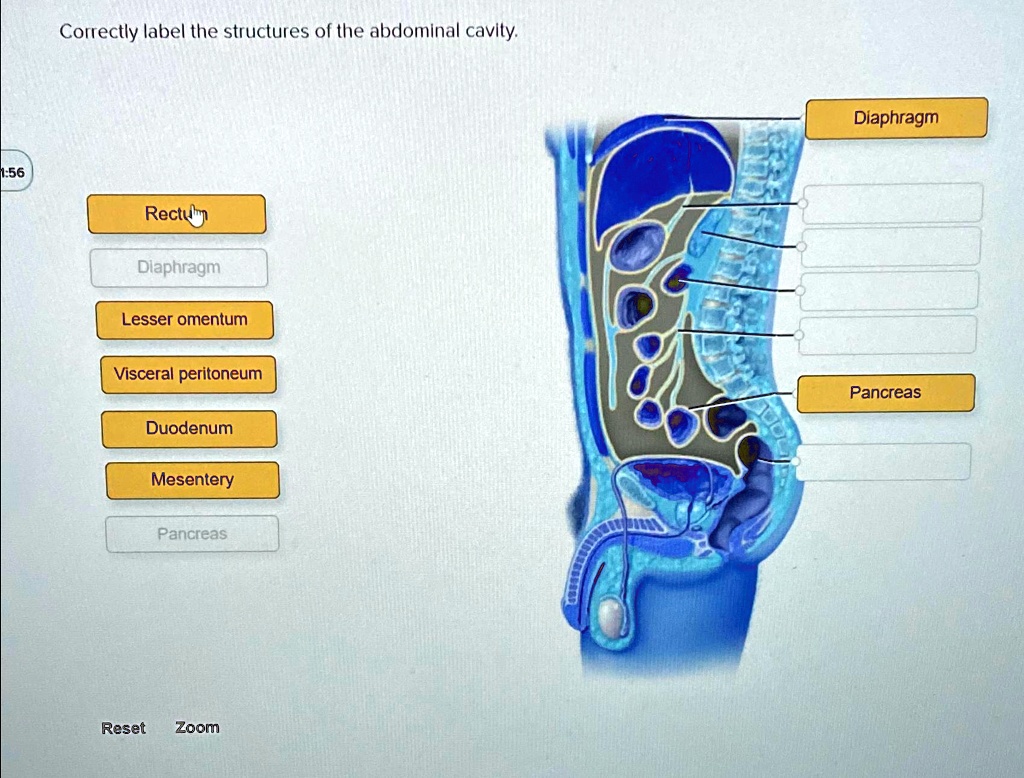
Task: Click the placed Pancreas answer label
Action: point(885,392)
